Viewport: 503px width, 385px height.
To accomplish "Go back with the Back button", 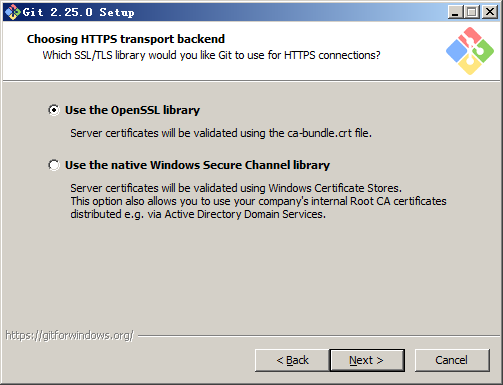I will [x=292, y=360].
